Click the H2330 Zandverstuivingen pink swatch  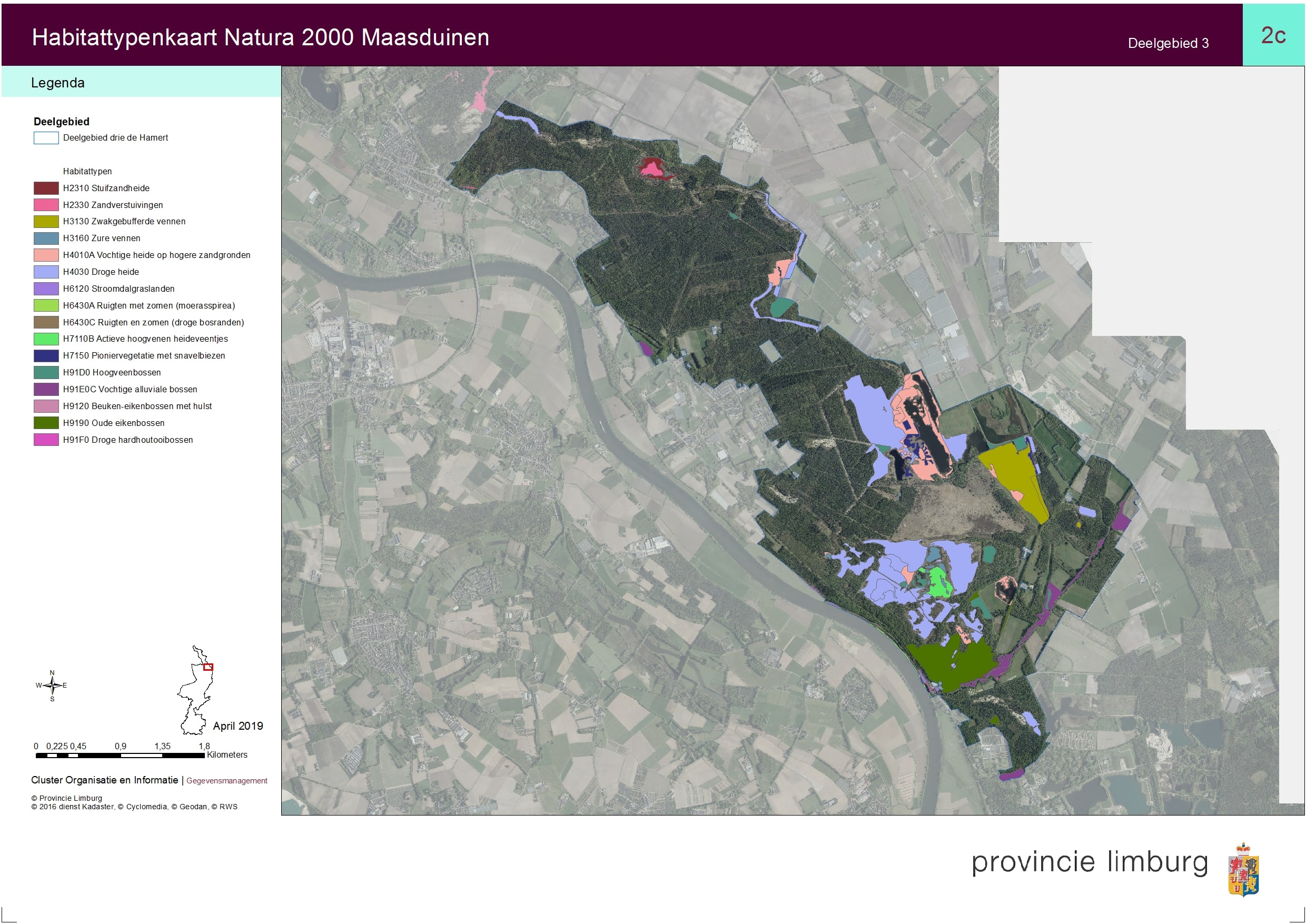coord(46,205)
